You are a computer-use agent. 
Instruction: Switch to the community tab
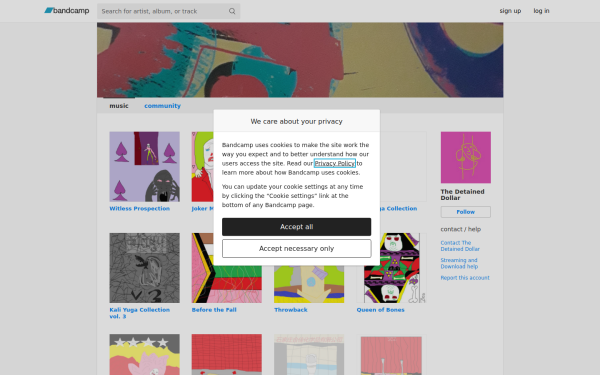point(162,106)
